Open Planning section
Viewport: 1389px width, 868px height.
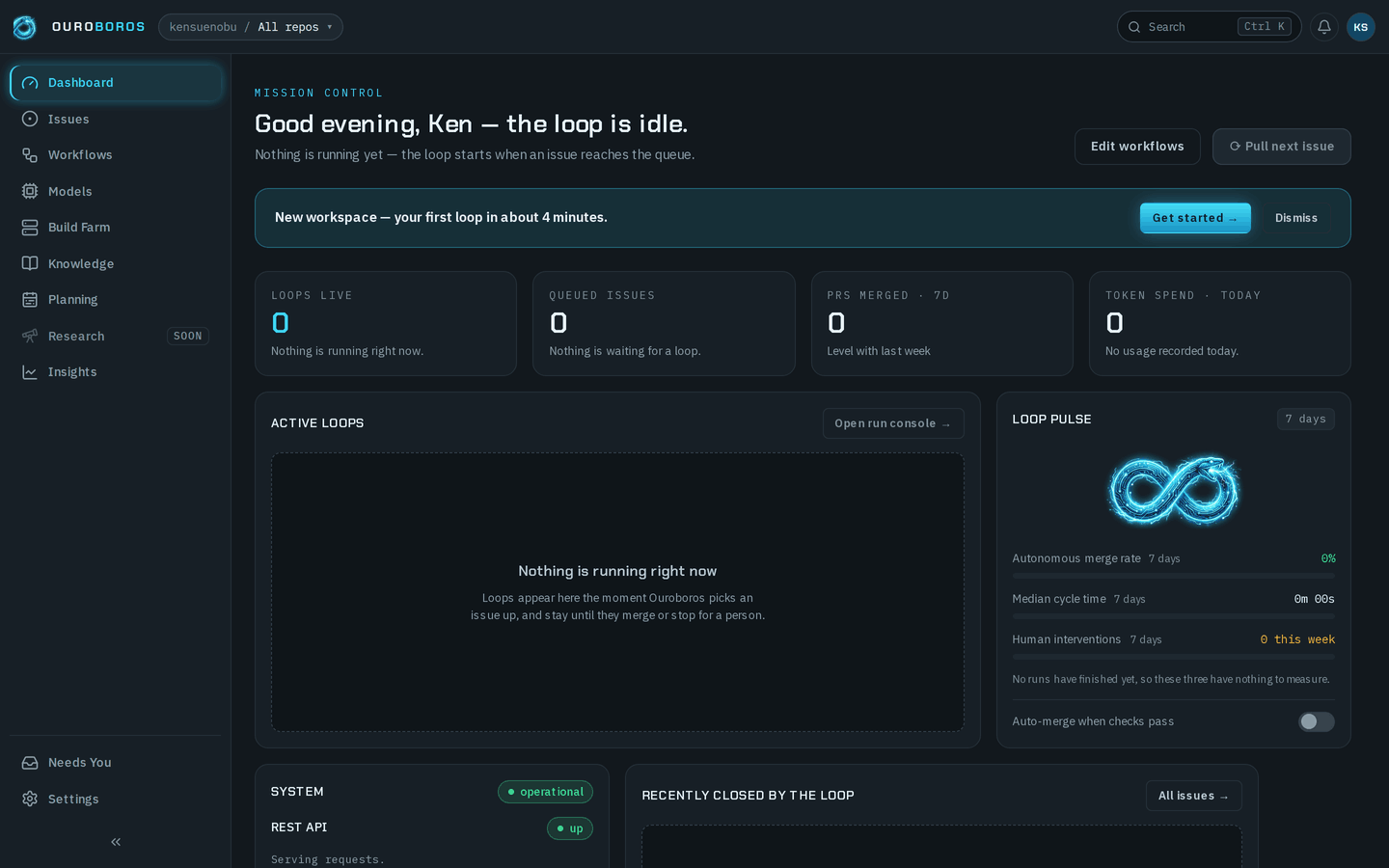(x=116, y=300)
